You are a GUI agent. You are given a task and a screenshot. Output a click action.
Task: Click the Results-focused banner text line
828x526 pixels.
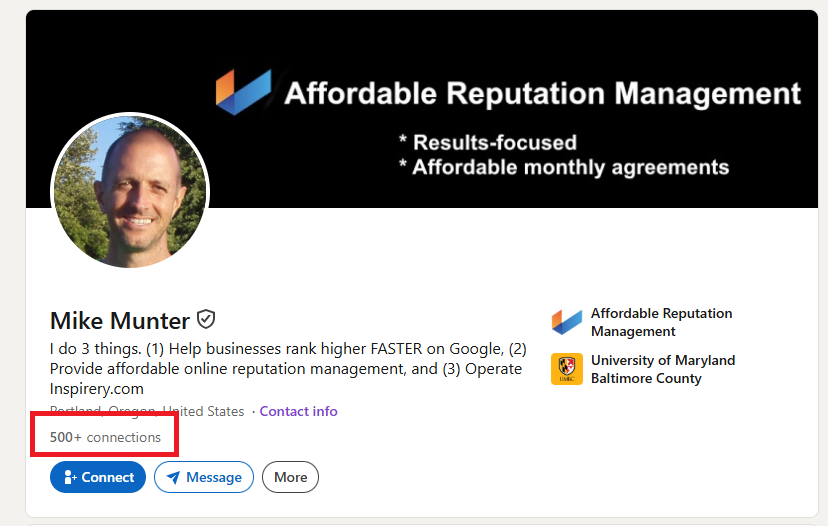click(487, 143)
